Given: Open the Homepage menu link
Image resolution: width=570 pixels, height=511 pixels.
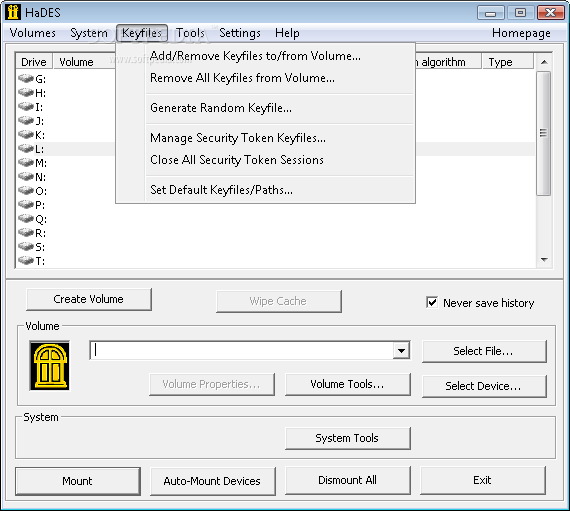Looking at the screenshot, I should (x=521, y=33).
